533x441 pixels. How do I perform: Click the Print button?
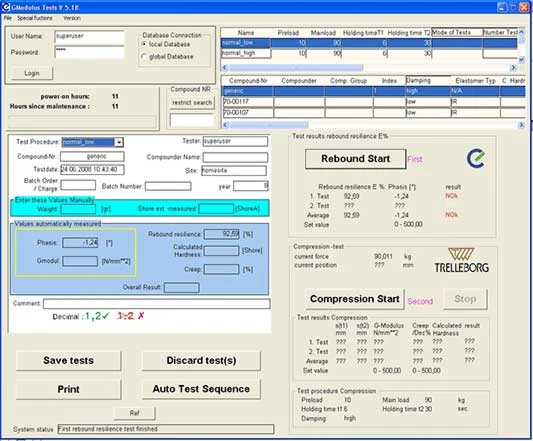point(68,389)
